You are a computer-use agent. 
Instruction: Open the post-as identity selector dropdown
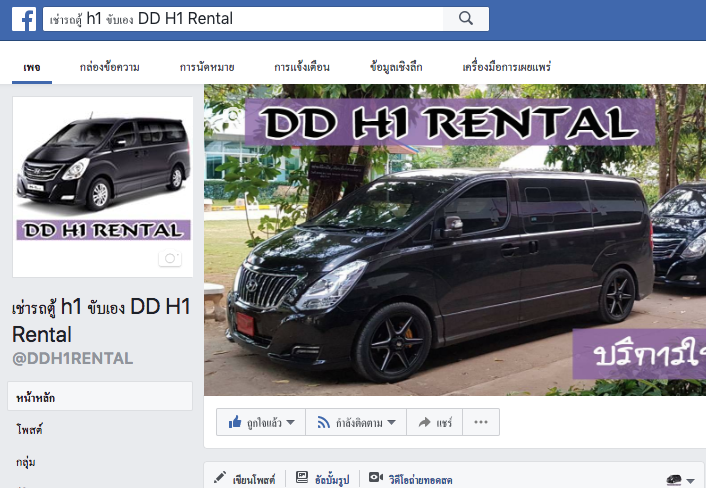point(680,479)
